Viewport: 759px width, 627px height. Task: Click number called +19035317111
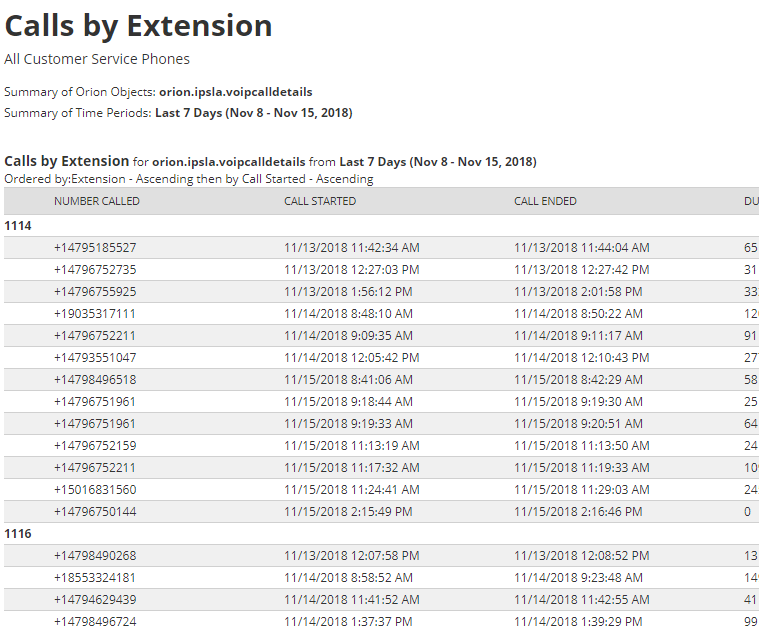pos(94,314)
